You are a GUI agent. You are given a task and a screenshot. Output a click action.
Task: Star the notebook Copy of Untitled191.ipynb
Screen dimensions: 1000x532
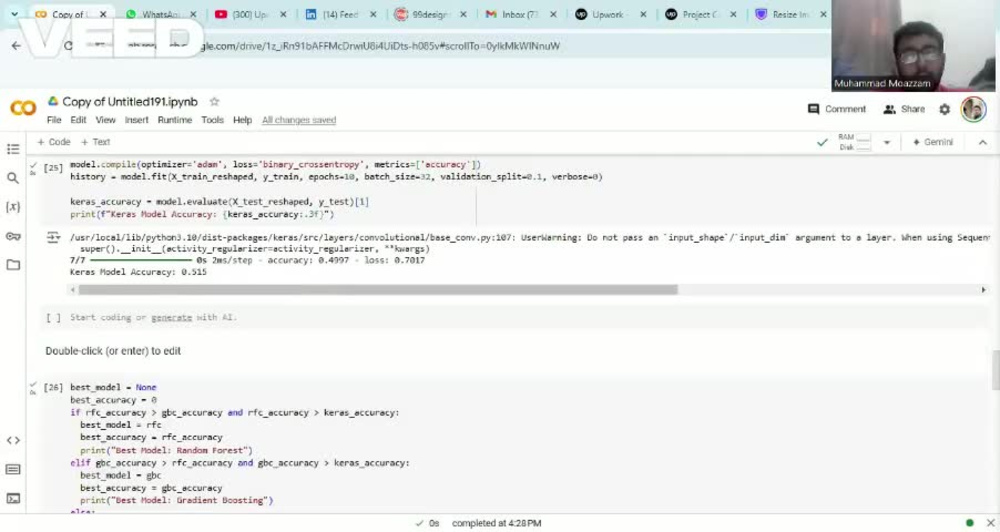[214, 101]
